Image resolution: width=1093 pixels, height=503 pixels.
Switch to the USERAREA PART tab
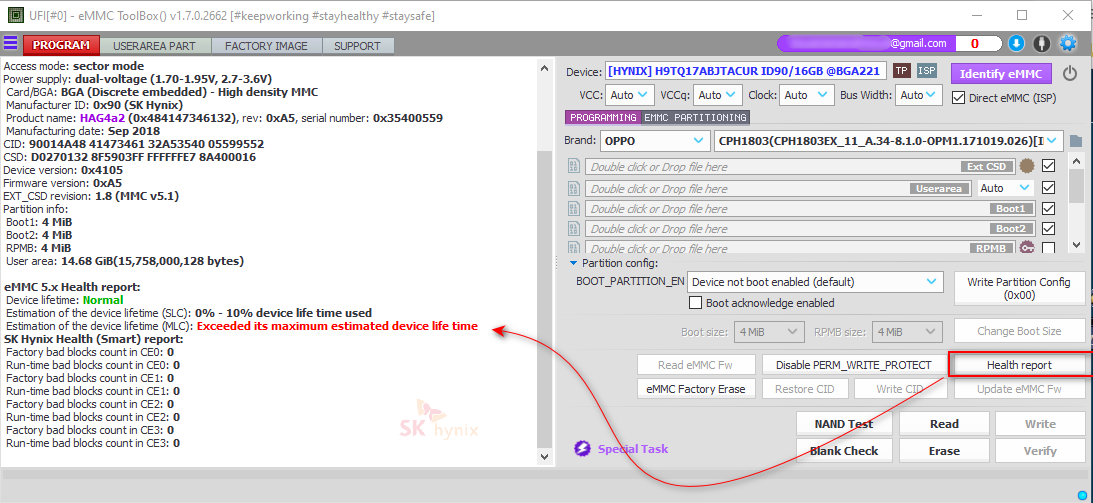(154, 46)
